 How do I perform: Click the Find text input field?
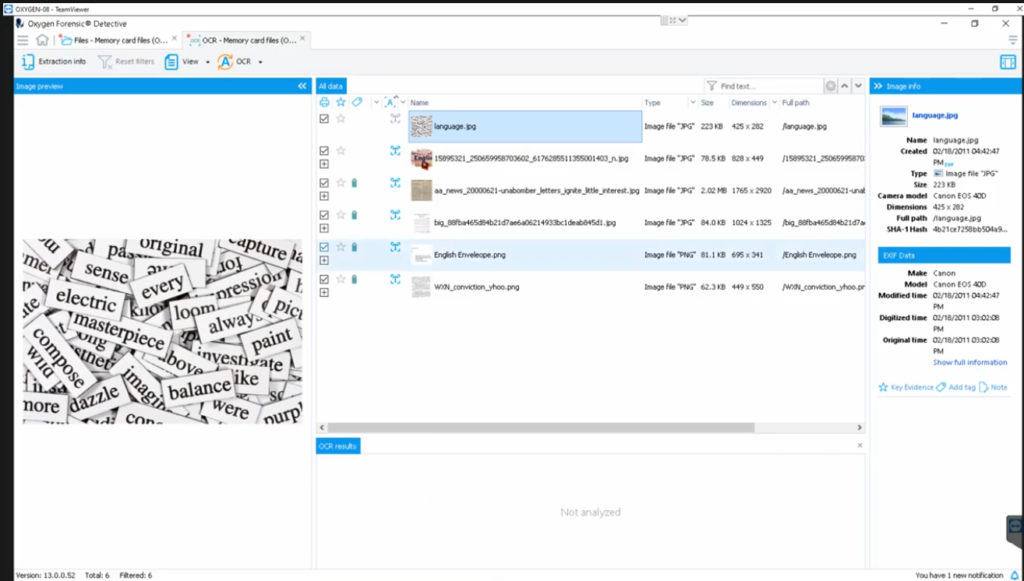tap(769, 86)
